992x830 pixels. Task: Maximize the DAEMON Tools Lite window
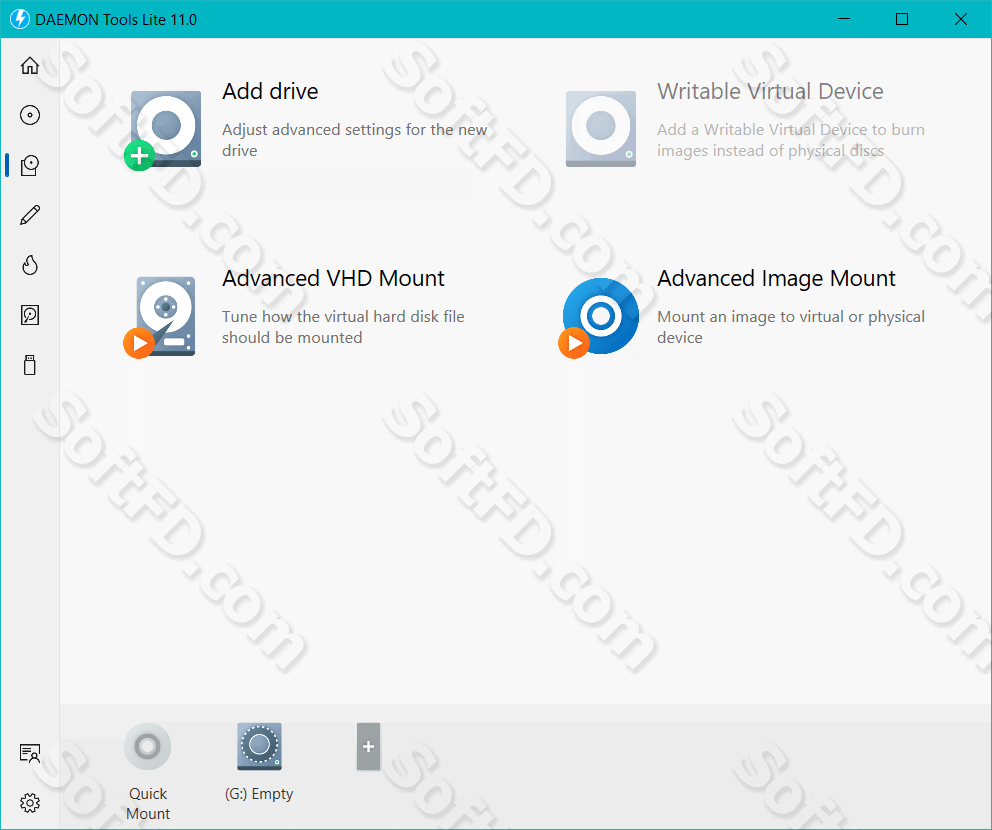point(902,19)
